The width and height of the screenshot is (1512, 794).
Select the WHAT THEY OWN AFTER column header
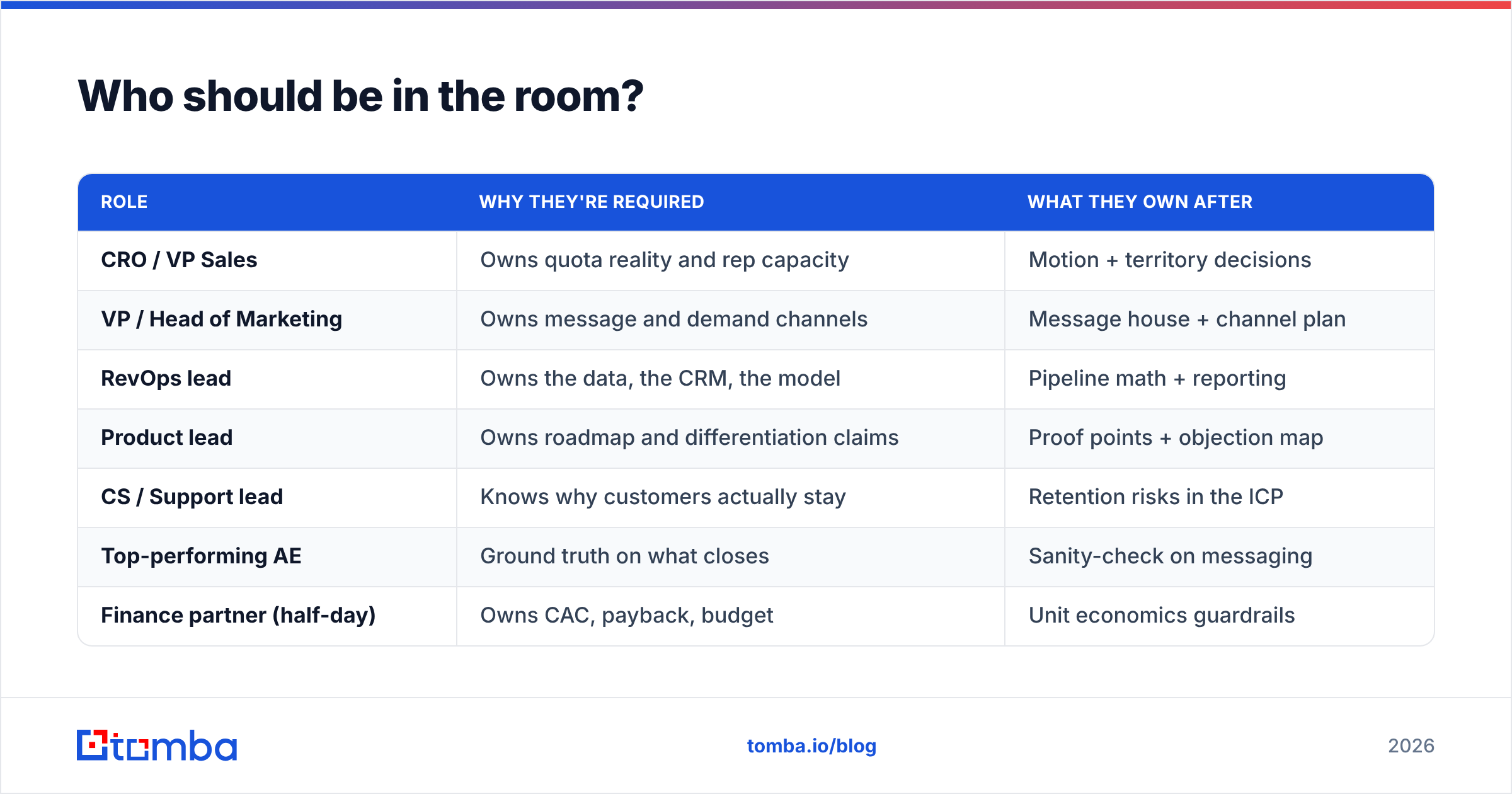(1140, 202)
